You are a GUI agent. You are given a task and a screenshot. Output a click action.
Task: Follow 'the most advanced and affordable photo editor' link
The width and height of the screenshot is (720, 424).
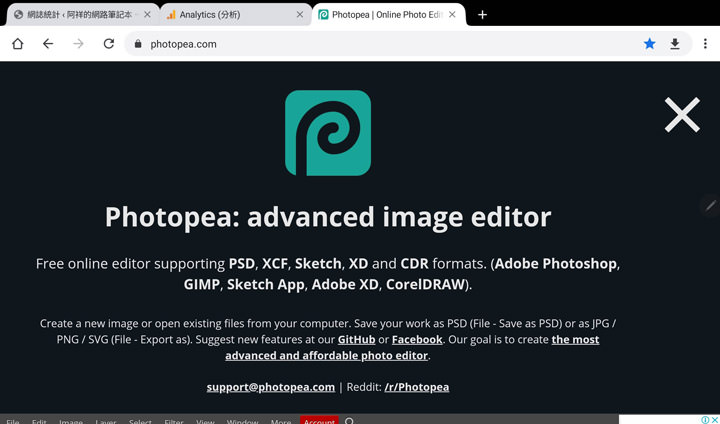pos(412,348)
